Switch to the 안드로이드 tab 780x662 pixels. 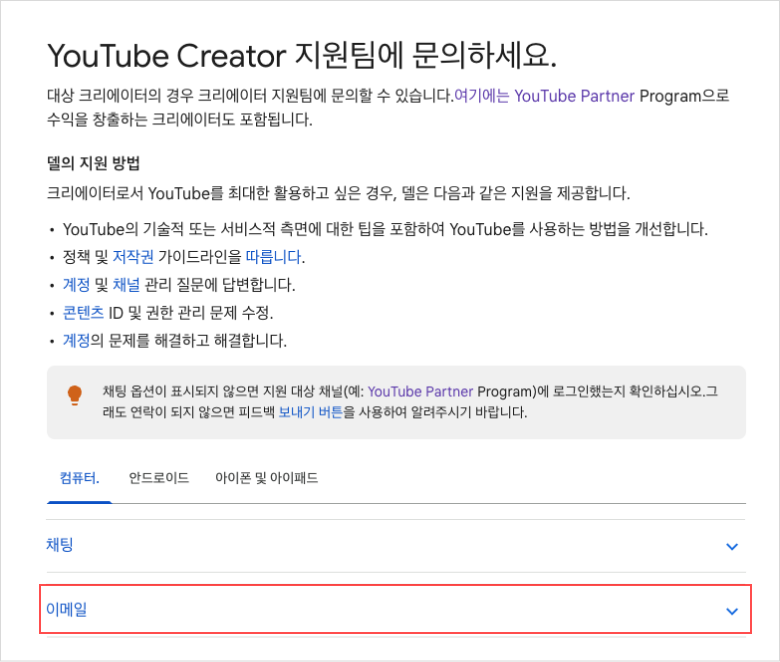pyautogui.click(x=159, y=478)
